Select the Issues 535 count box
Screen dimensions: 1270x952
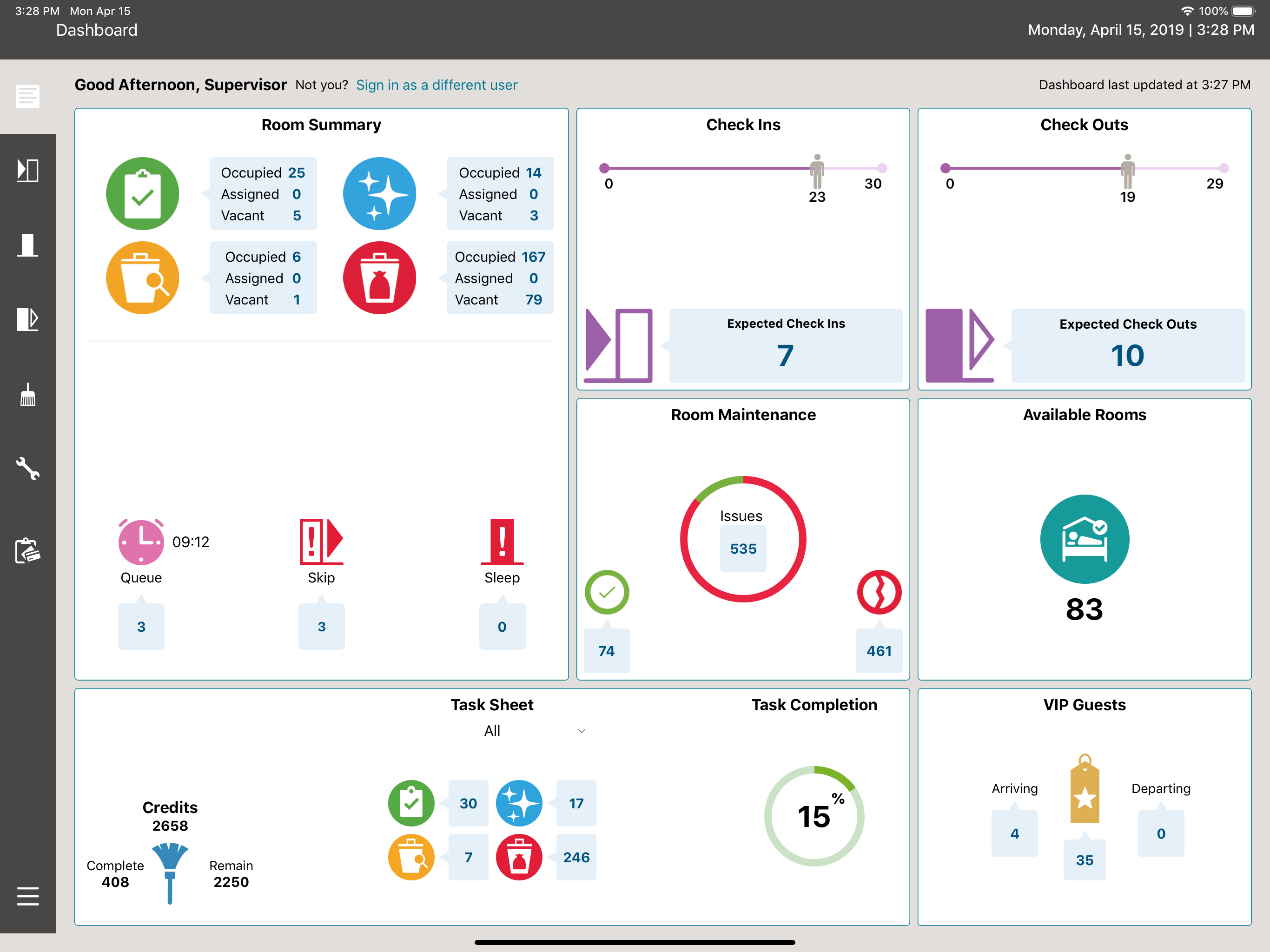tap(743, 549)
